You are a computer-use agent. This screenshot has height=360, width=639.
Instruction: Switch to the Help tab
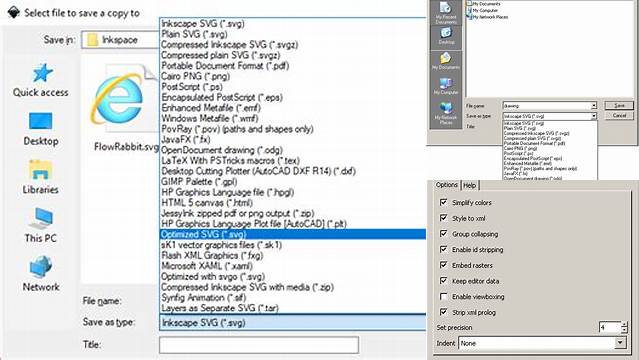pos(469,185)
